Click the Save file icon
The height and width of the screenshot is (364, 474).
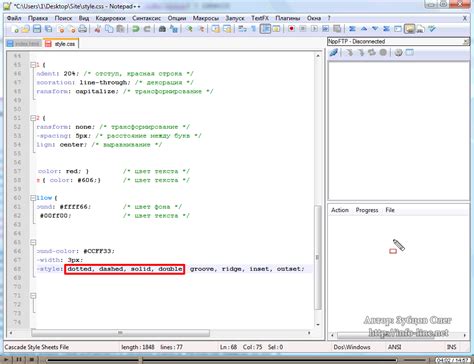(37, 29)
